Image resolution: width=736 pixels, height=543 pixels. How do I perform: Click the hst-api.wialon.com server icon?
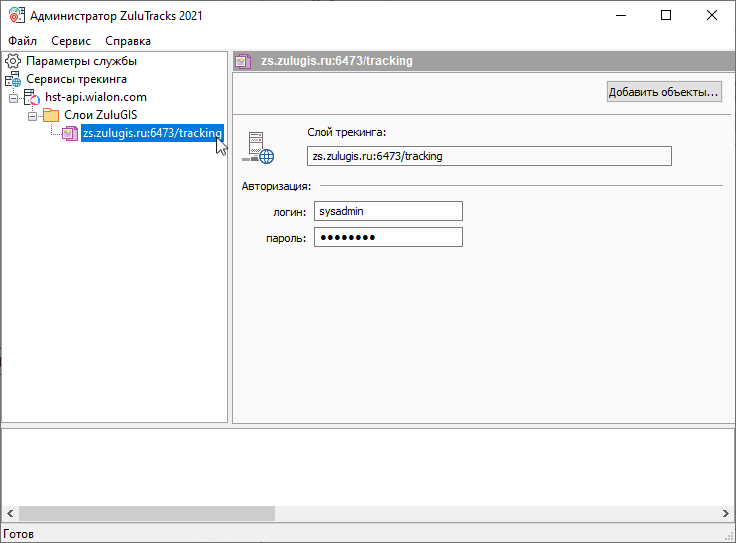coord(32,97)
